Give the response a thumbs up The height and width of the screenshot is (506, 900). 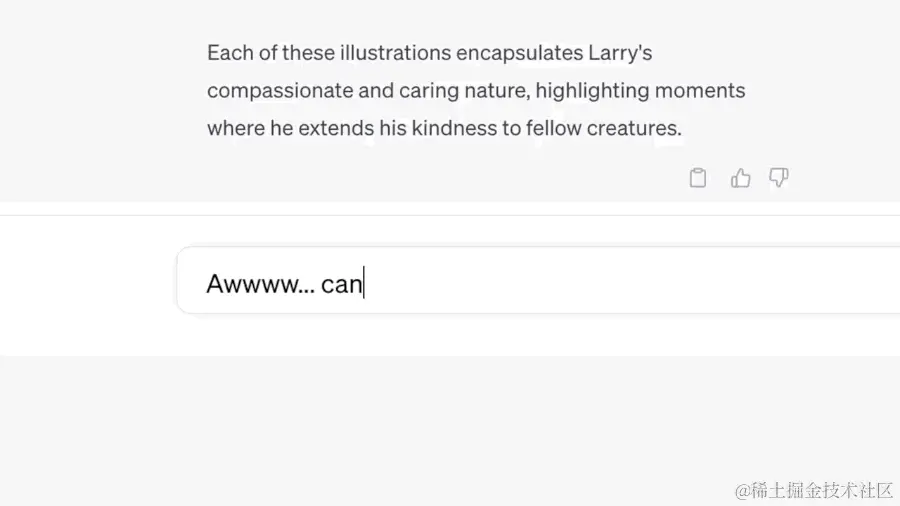[x=740, y=178]
